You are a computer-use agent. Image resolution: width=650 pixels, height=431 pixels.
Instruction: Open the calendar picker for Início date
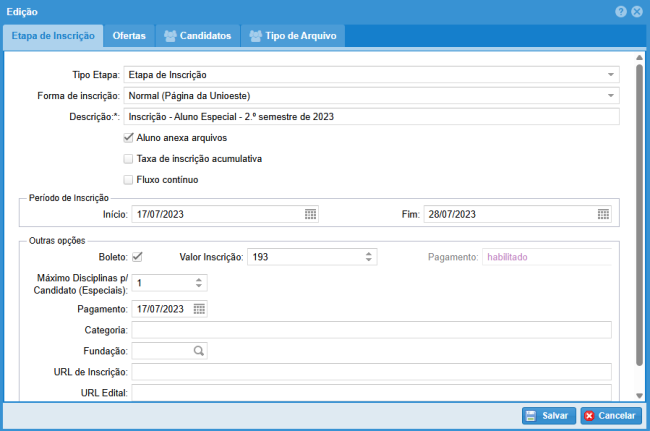tap(310, 214)
